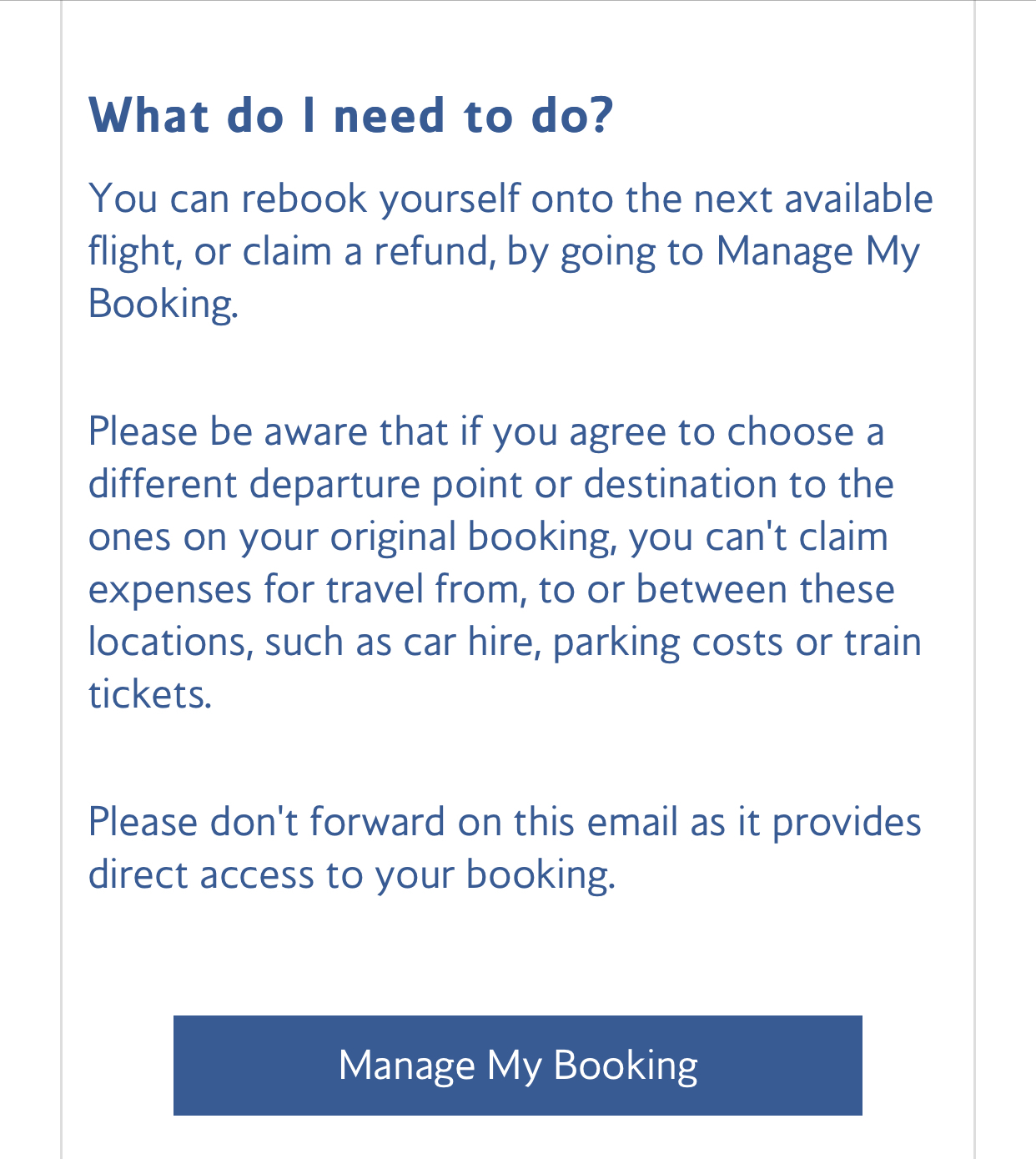Click the word "tickets." ending the second paragraph
The image size is (1036, 1159).
[150, 694]
